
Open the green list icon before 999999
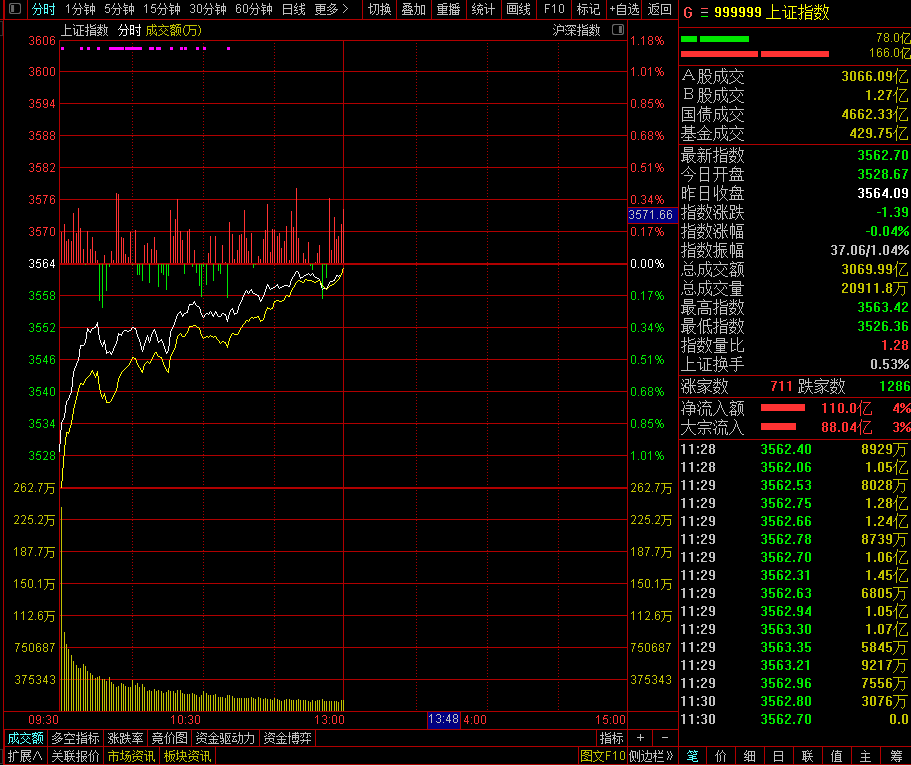point(703,12)
